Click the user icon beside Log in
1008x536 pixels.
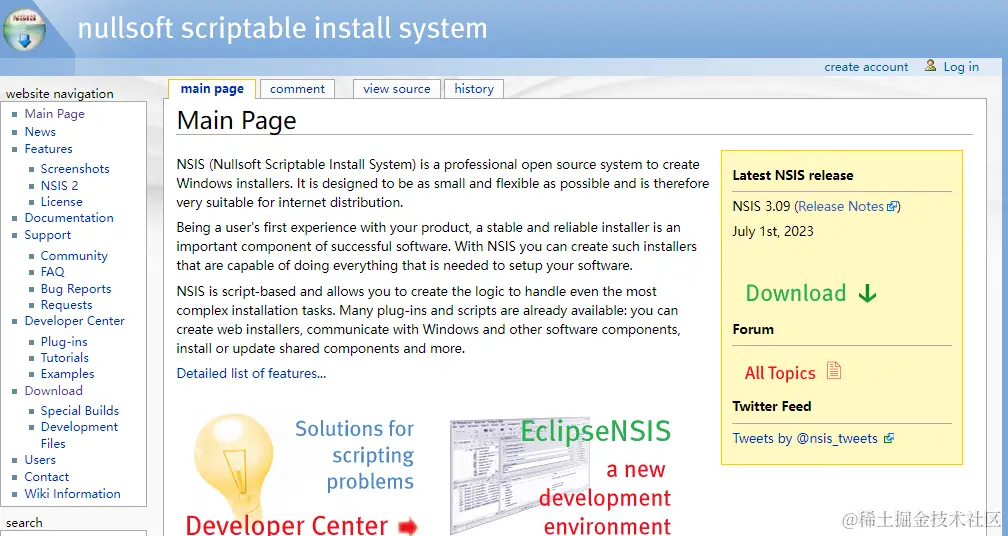pos(930,66)
